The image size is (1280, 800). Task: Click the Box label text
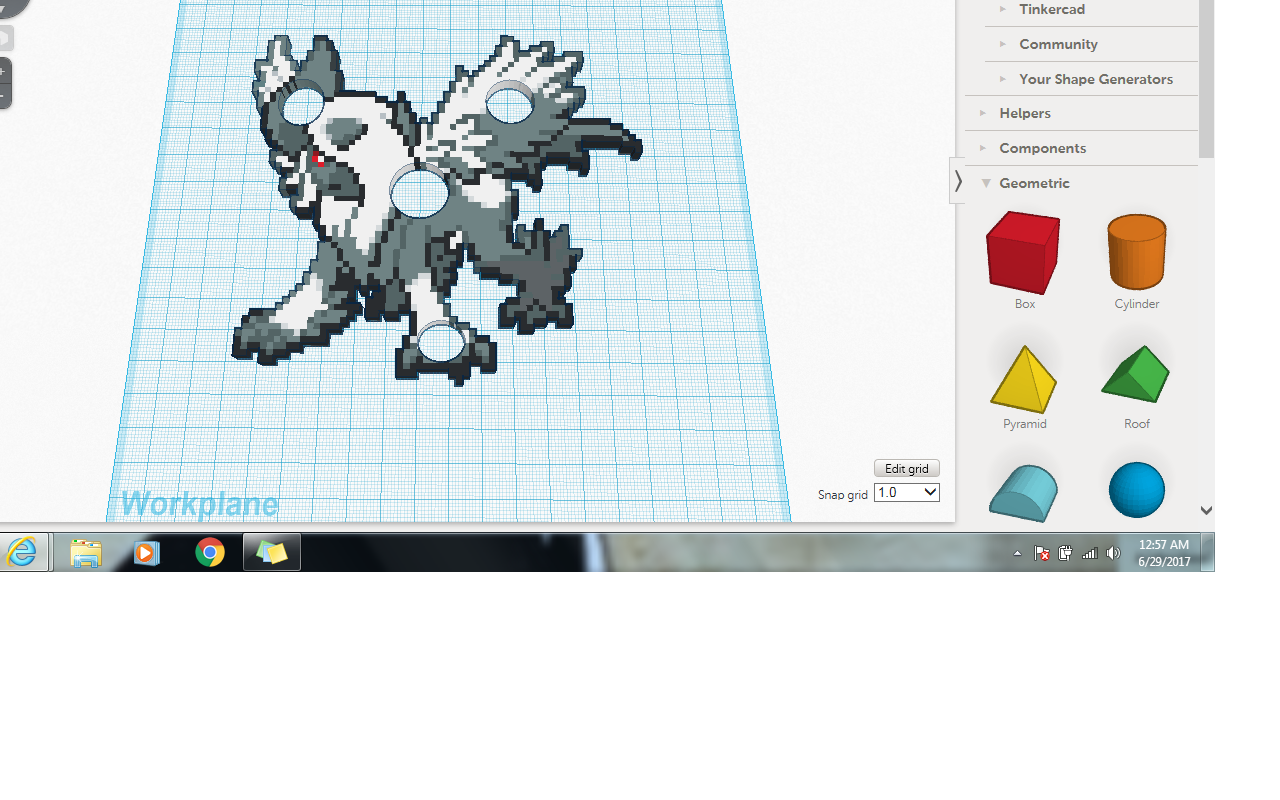pos(1025,304)
